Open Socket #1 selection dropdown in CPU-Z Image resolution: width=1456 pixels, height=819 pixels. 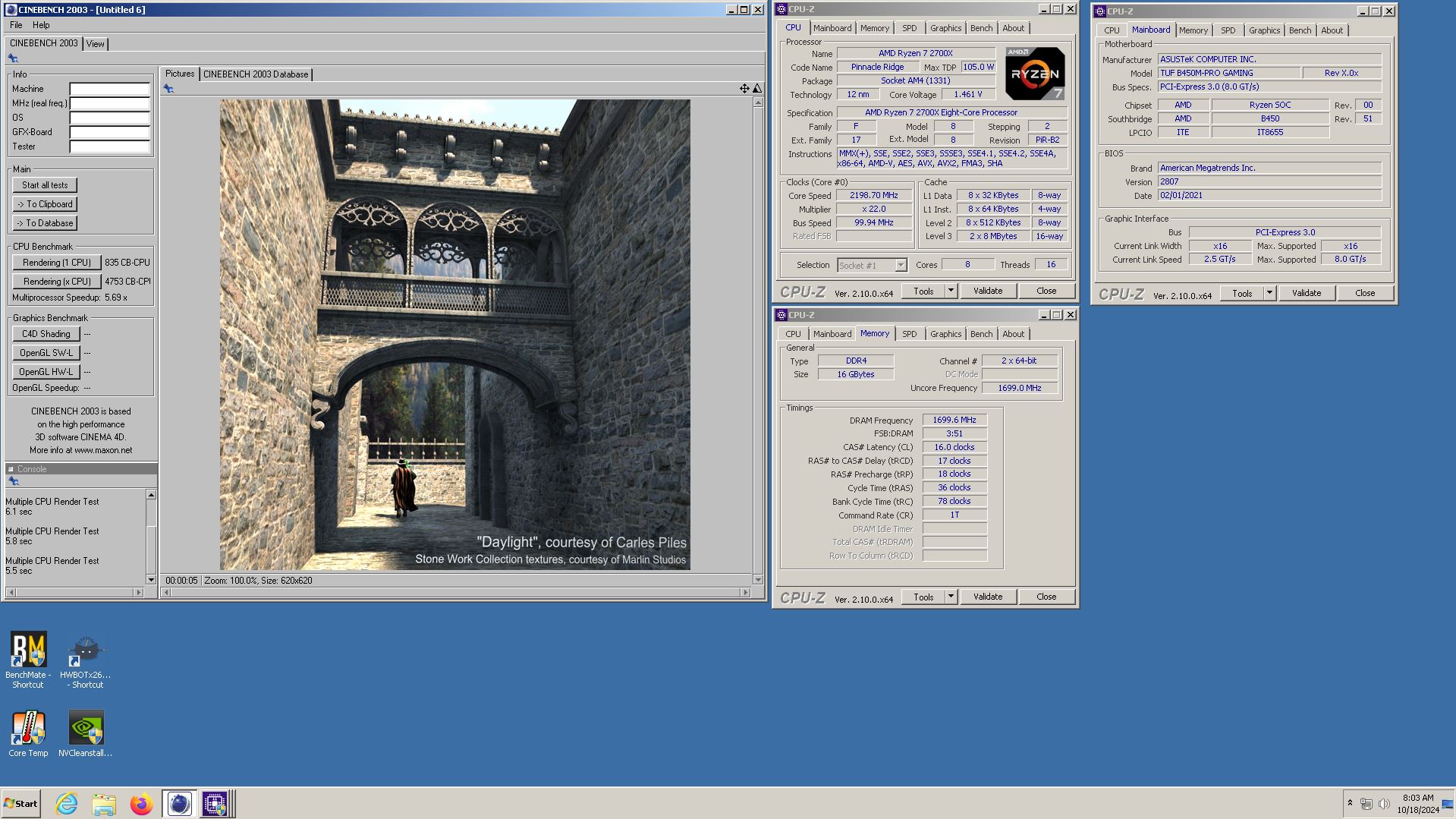pos(901,266)
